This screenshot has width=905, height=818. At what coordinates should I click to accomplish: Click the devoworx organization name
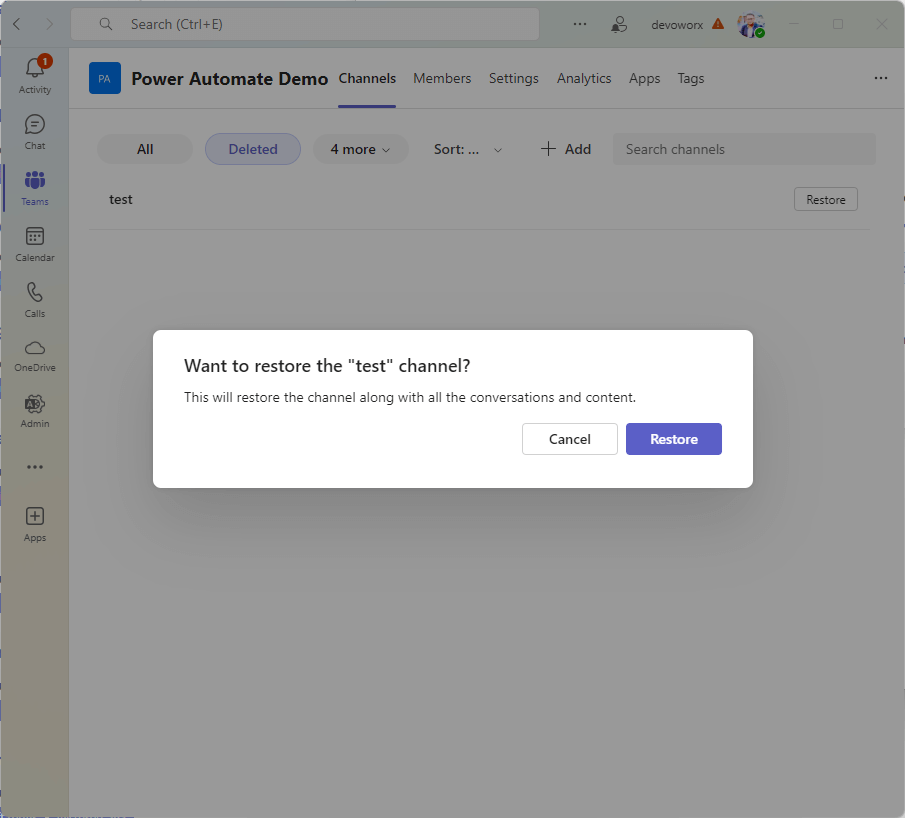pyautogui.click(x=677, y=25)
